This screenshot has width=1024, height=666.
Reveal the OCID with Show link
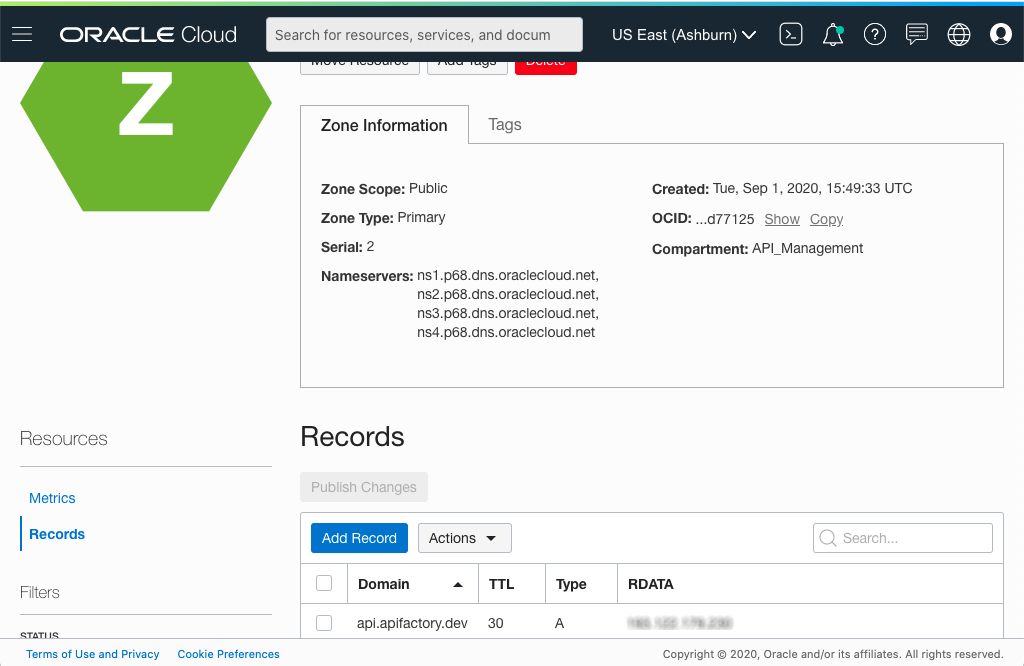pyautogui.click(x=781, y=218)
